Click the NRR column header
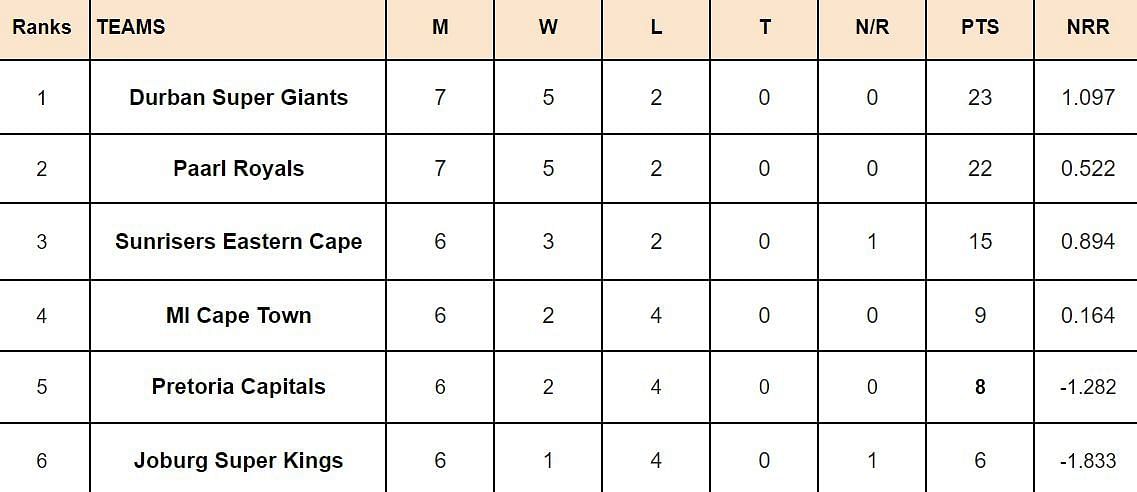 pos(1086,28)
